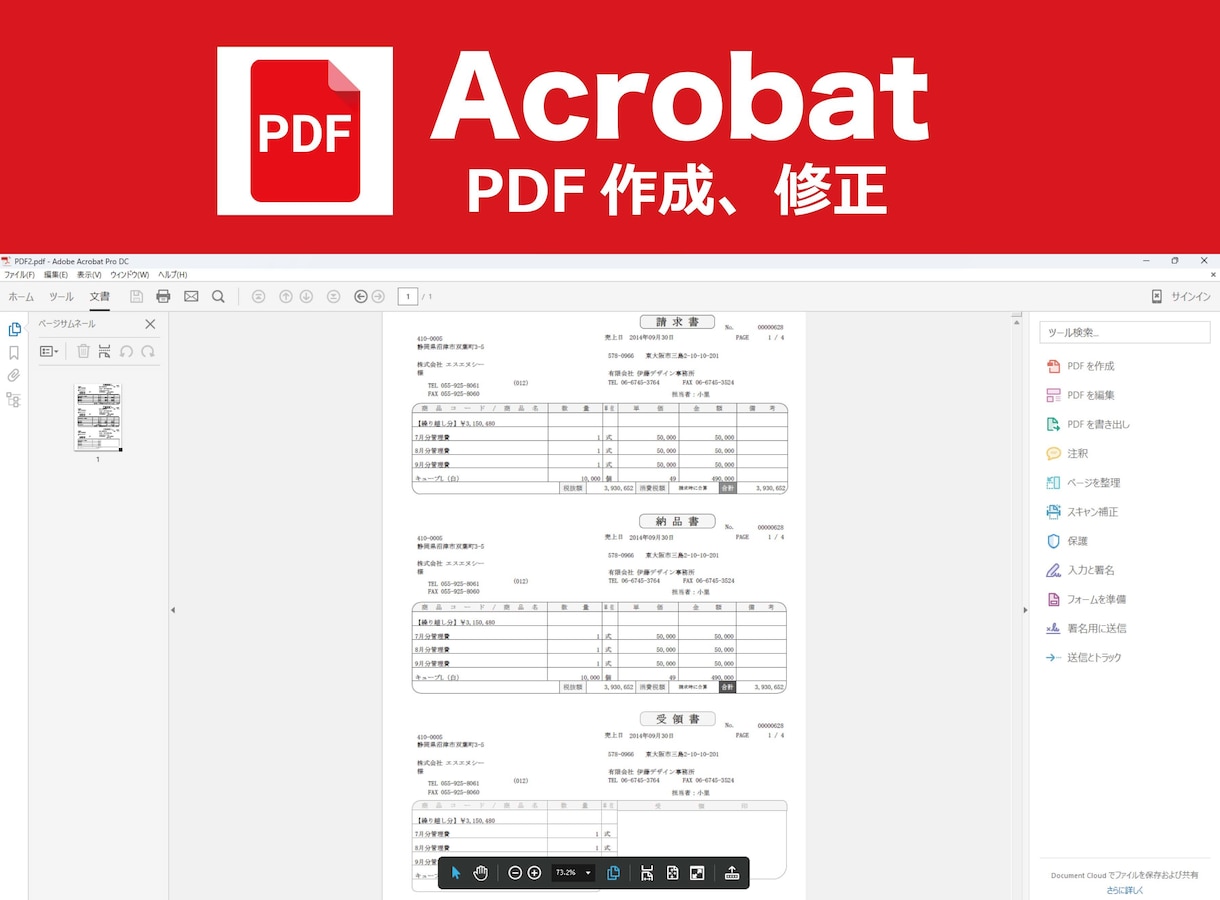Open PDFを作成 tool
Image resolution: width=1220 pixels, height=900 pixels.
pos(1080,366)
